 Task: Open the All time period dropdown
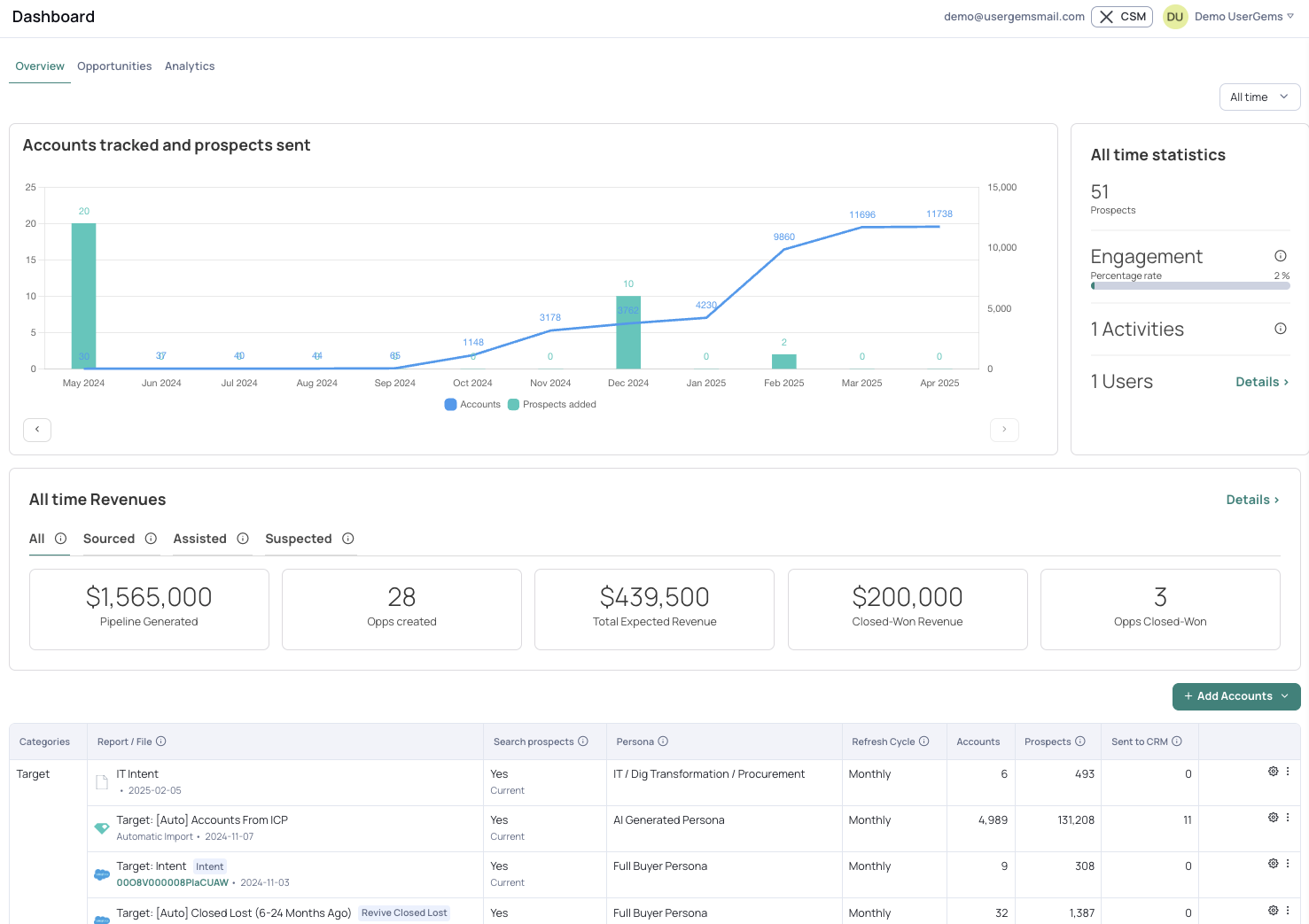pos(1259,97)
